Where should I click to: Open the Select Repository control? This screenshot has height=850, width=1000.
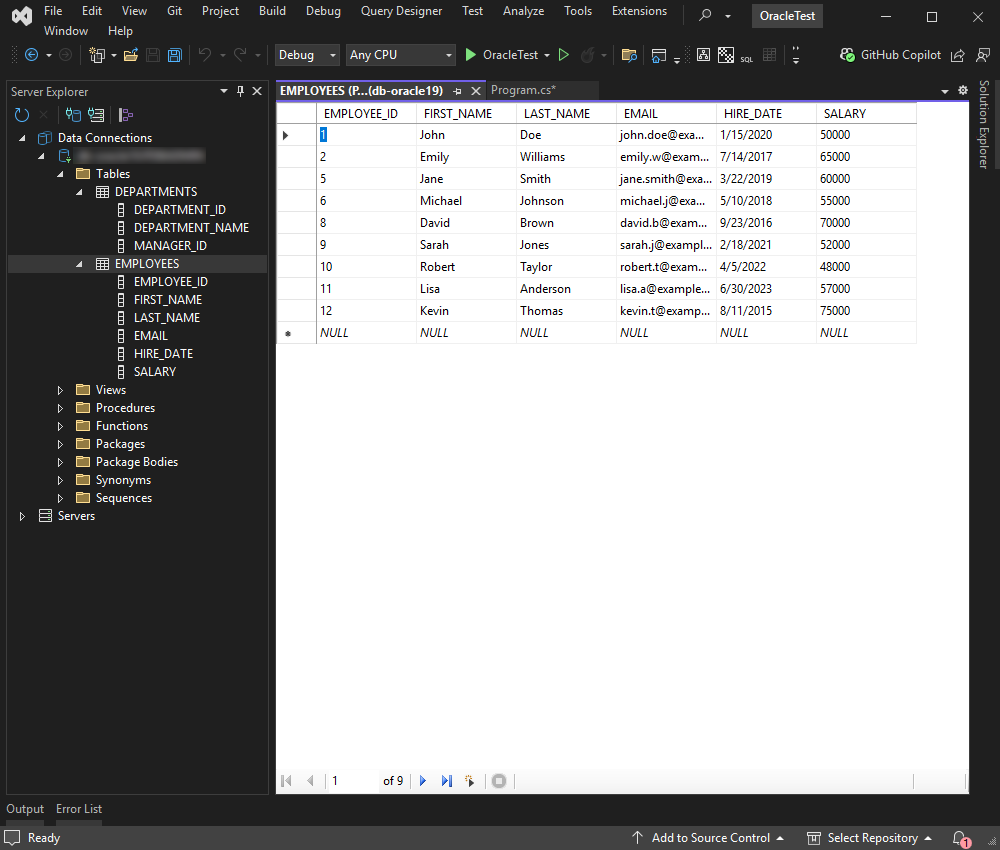coord(872,838)
